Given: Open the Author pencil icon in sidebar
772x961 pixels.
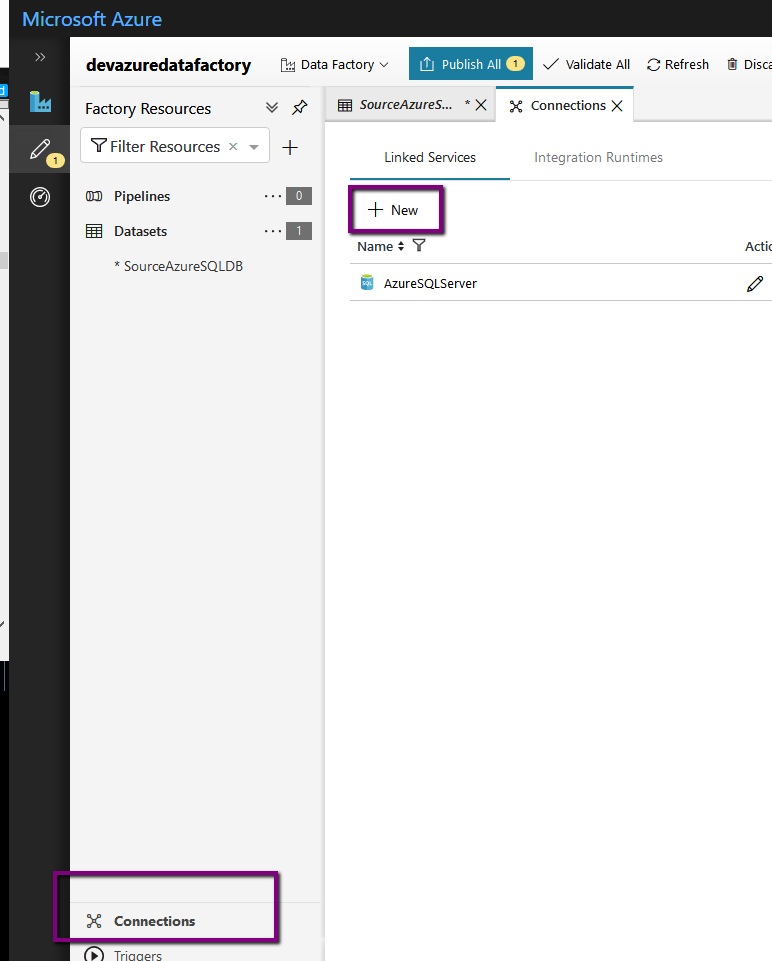Looking at the screenshot, I should click(40, 150).
